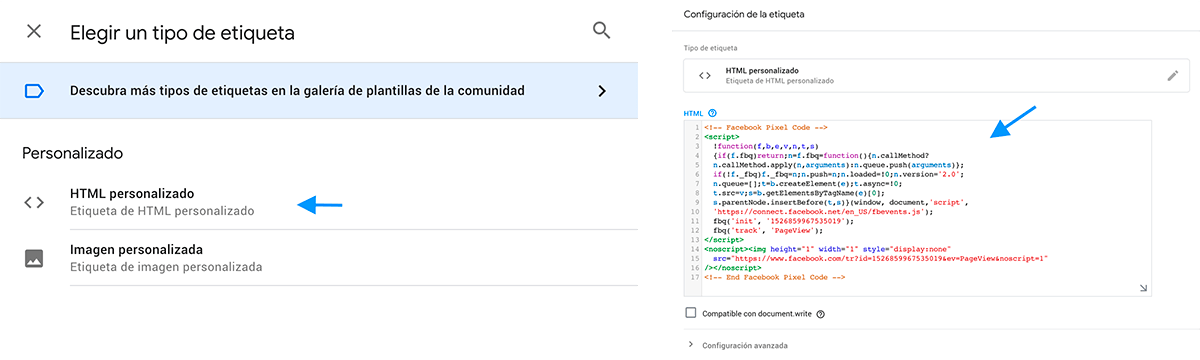The width and height of the screenshot is (1200, 360).
Task: Click inside the HTML code editor
Action: 918,208
